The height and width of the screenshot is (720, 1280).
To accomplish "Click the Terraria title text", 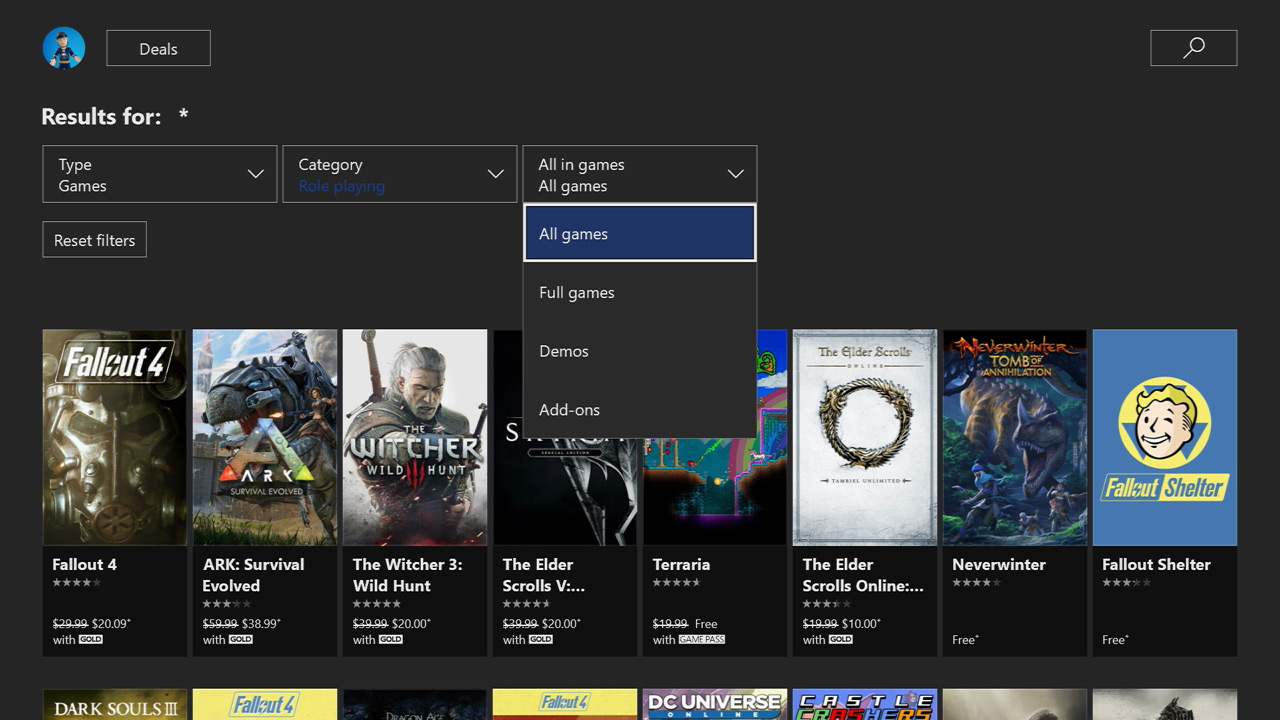I will [681, 564].
